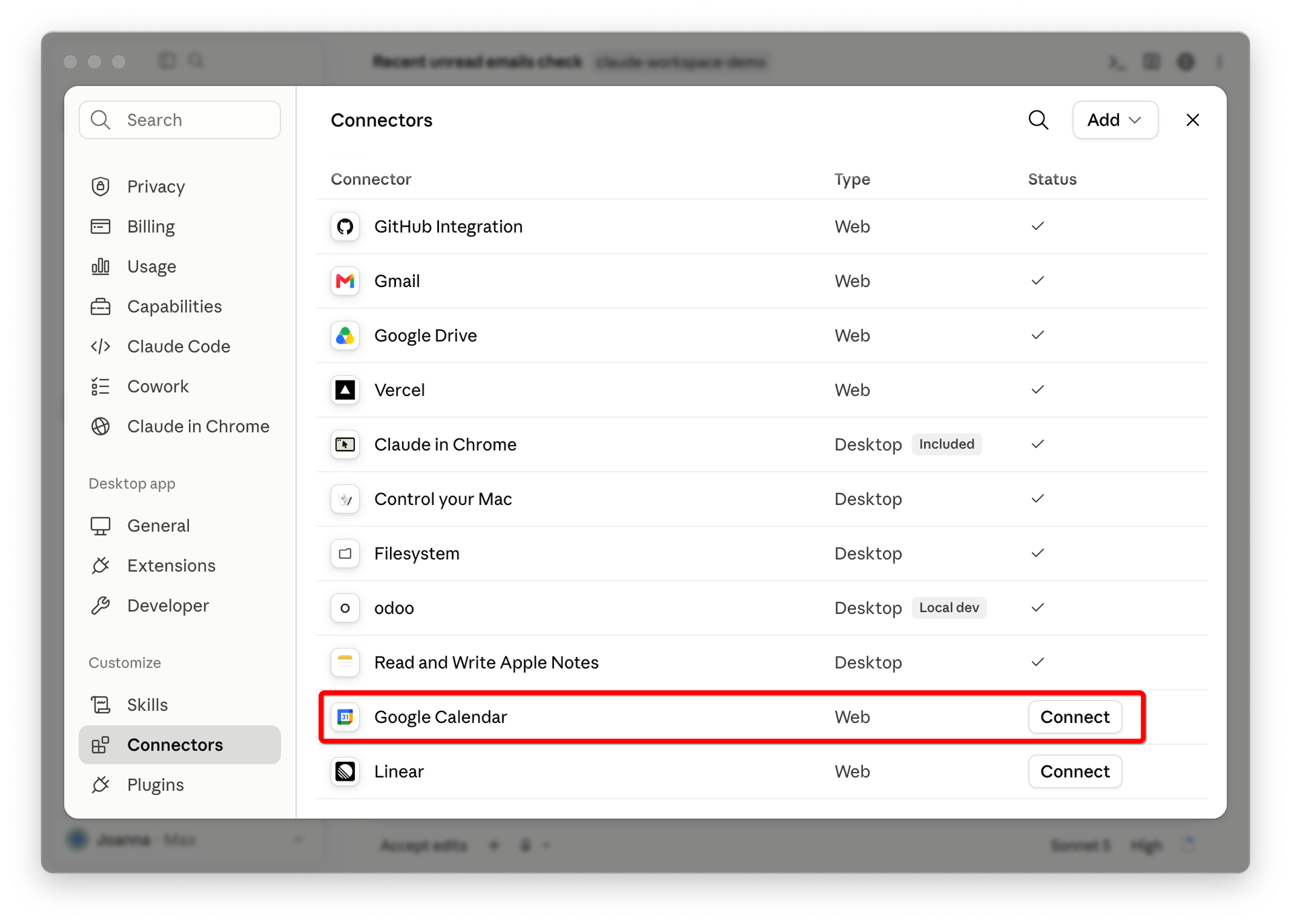
Task: Connect the Linear connector
Action: click(x=1074, y=771)
